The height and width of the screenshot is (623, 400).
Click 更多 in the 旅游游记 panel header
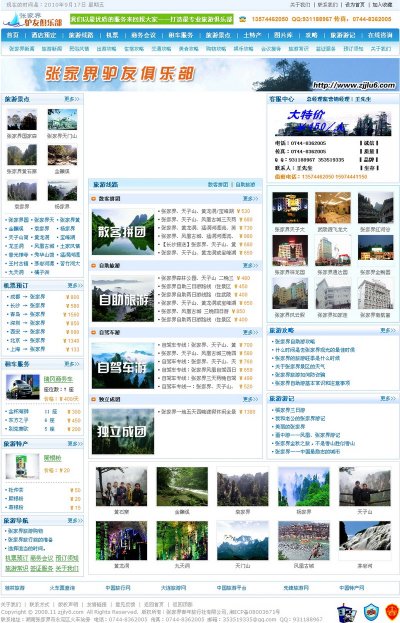[x=388, y=398]
